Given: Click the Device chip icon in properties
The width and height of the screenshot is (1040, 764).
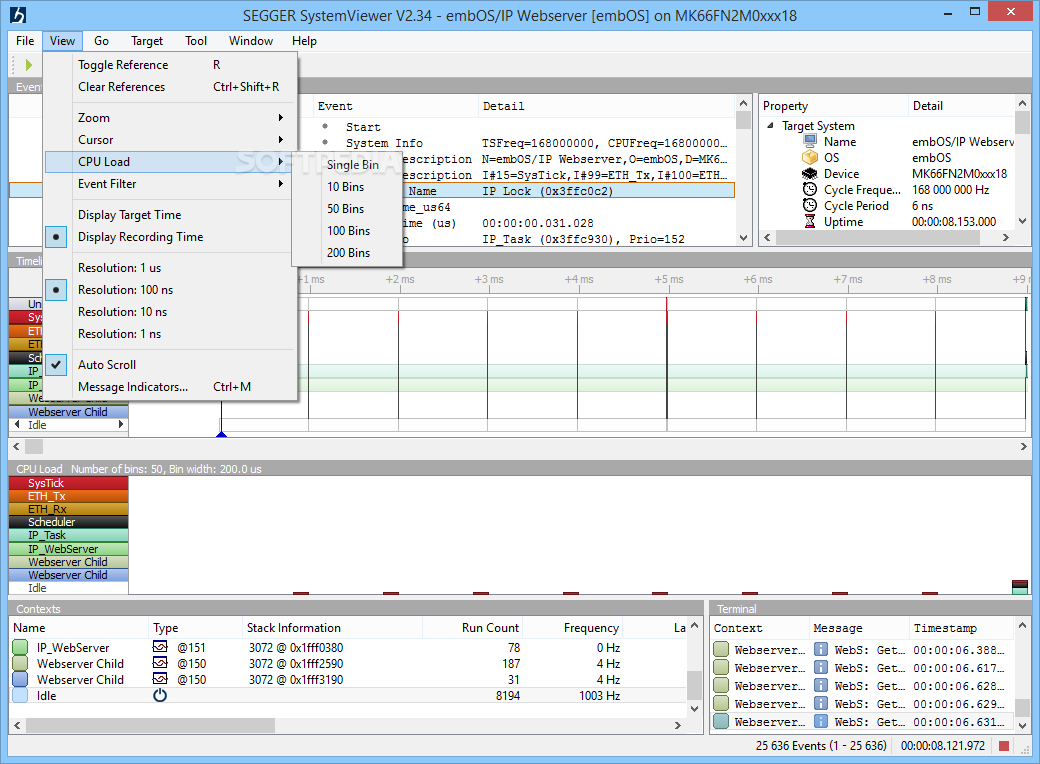Looking at the screenshot, I should pos(810,174).
